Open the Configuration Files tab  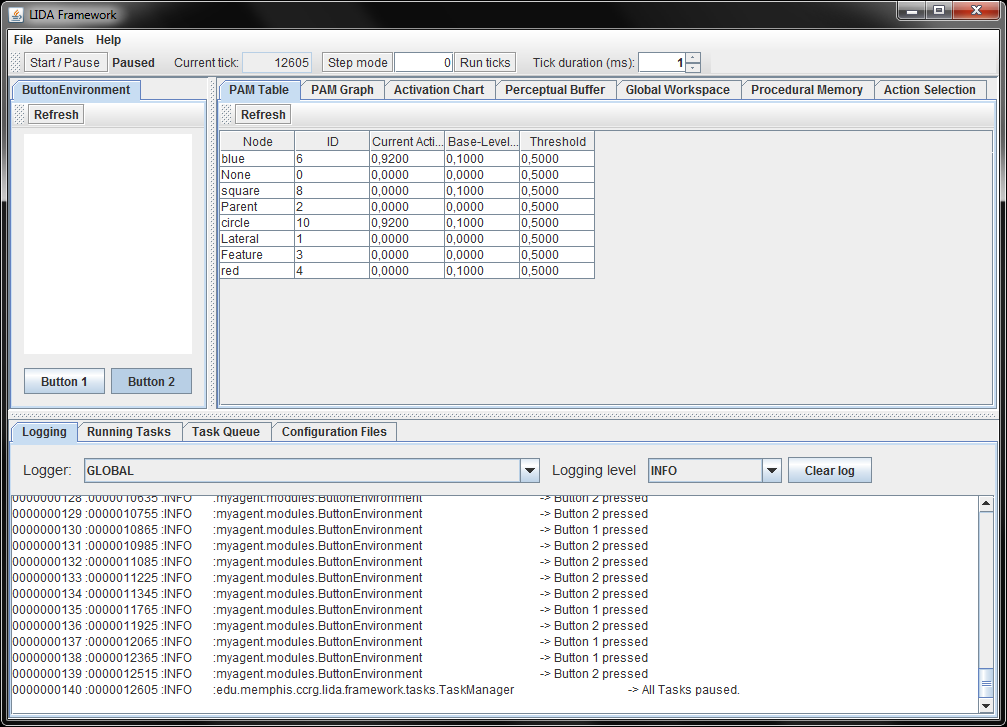click(334, 432)
